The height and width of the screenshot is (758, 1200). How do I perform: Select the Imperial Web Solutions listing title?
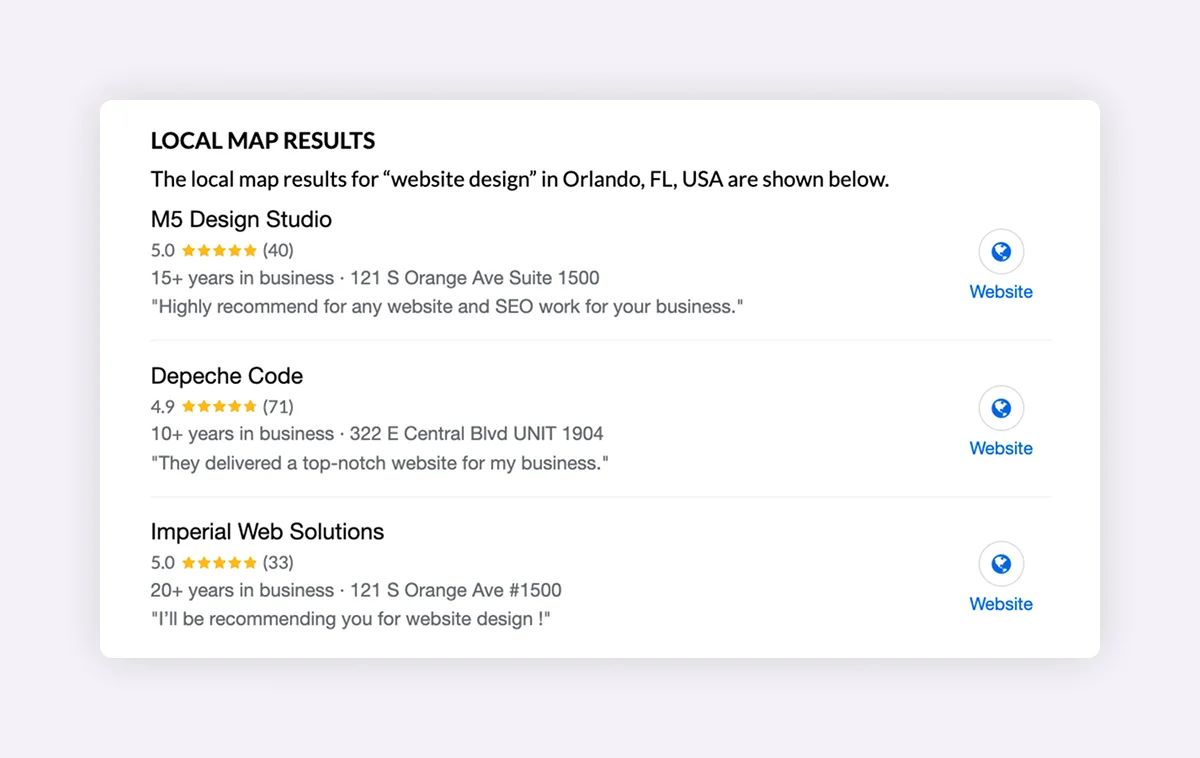(x=267, y=532)
